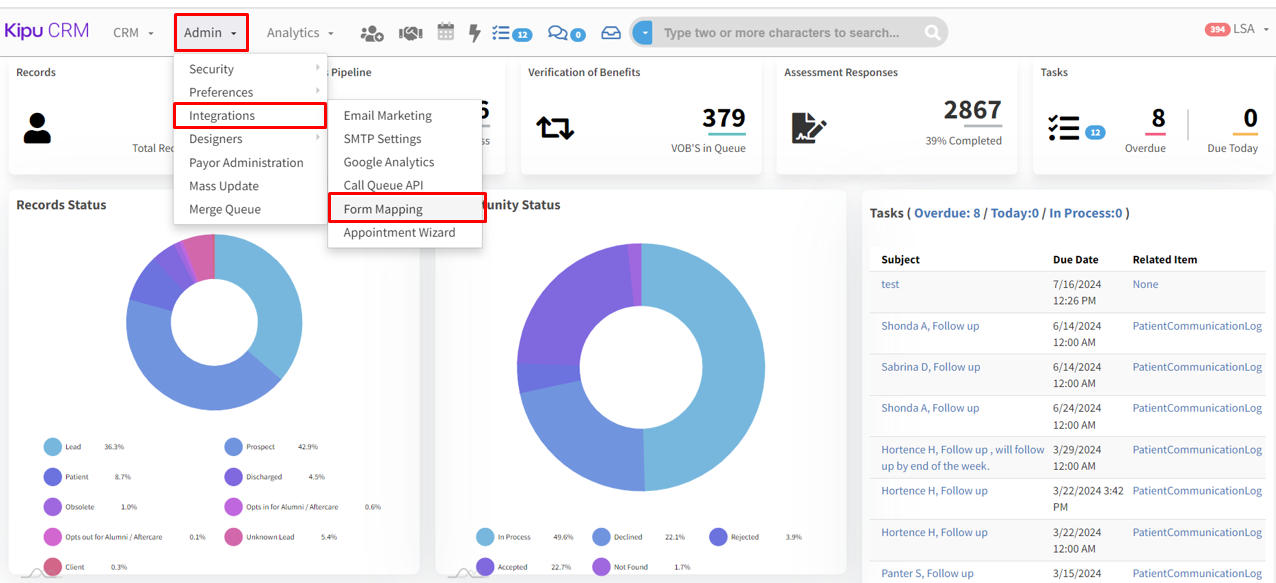Image resolution: width=1276 pixels, height=583 pixels.
Task: Open the handshake opportunities icon
Action: (410, 33)
